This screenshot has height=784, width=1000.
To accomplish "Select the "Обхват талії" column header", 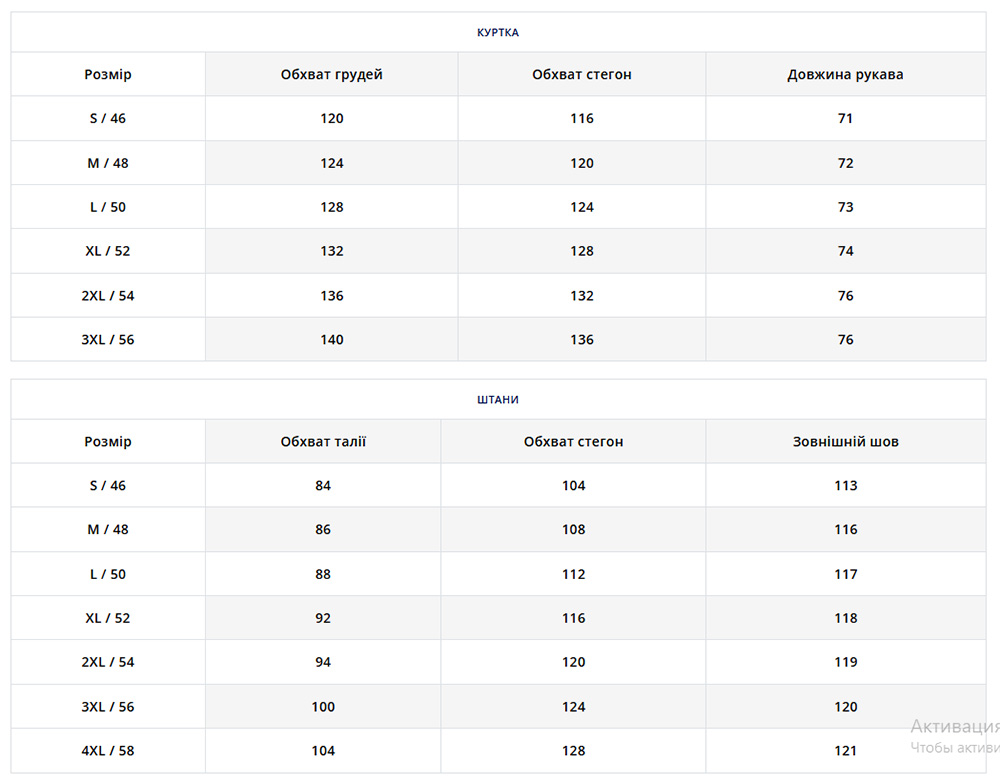I will point(323,441).
